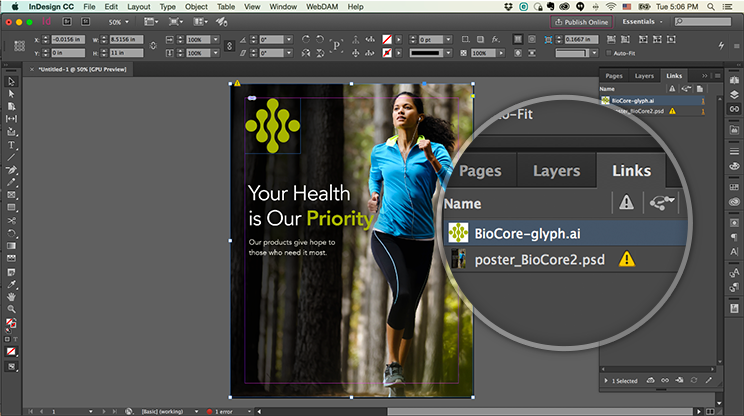Select the Gap tool
Viewport: 744px width, 416px height.
pos(11,119)
